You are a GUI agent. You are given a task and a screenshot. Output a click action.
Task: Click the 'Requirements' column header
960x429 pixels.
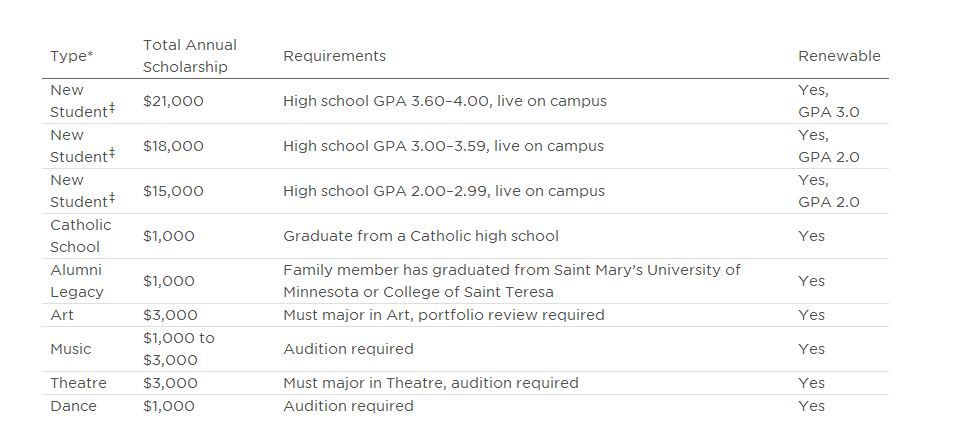click(334, 56)
